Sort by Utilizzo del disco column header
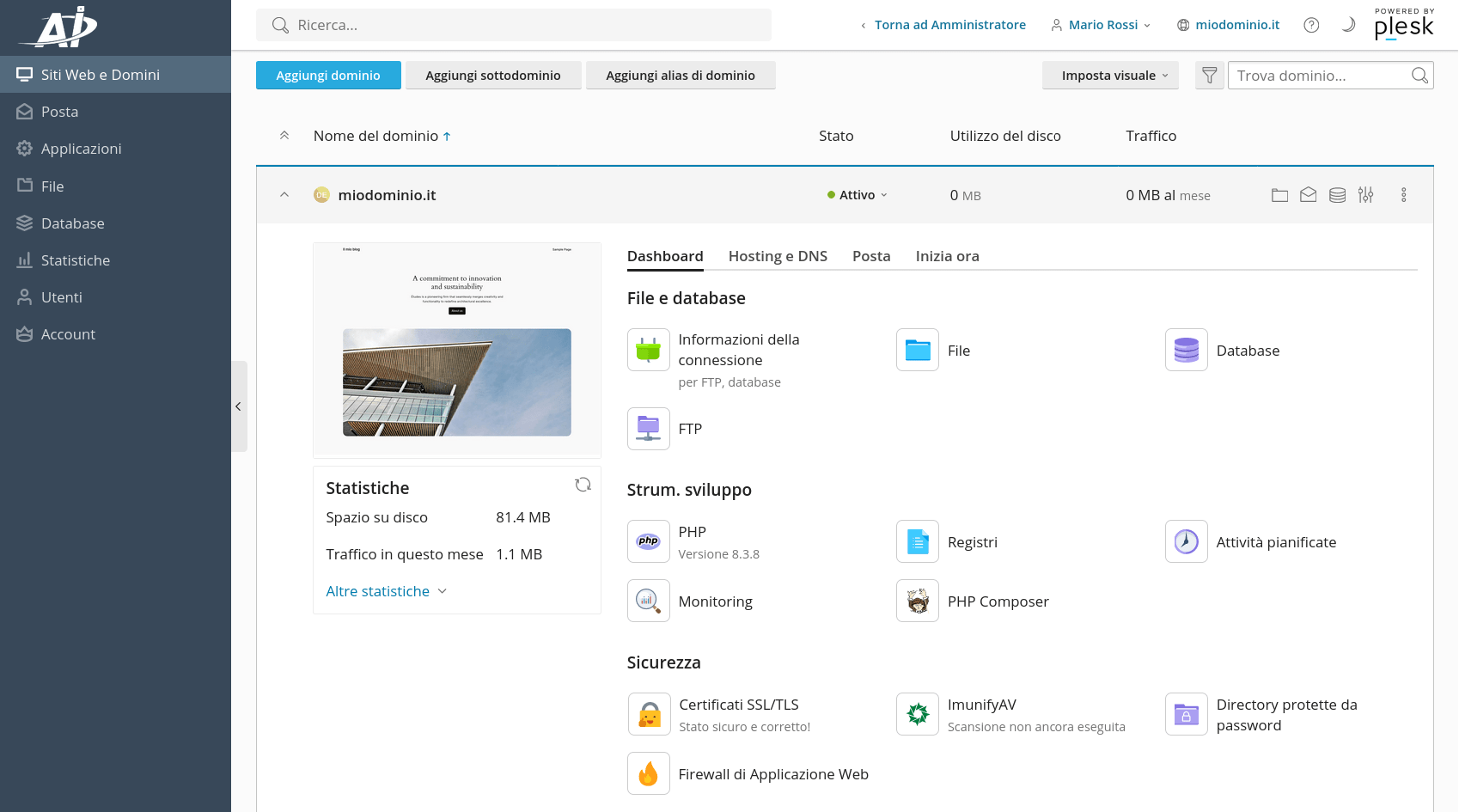 (1005, 136)
